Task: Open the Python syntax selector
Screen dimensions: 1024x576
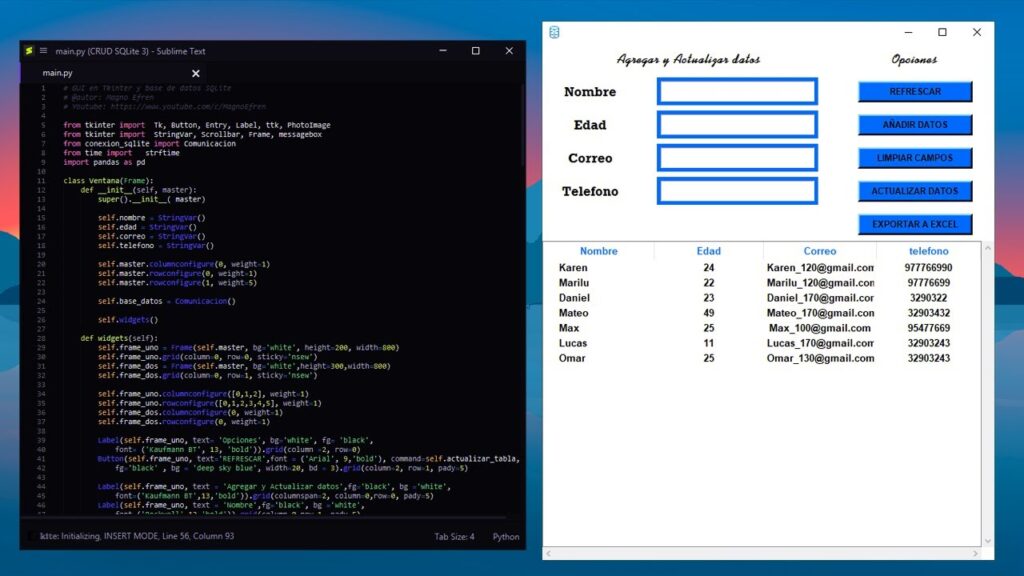Action: tap(506, 537)
